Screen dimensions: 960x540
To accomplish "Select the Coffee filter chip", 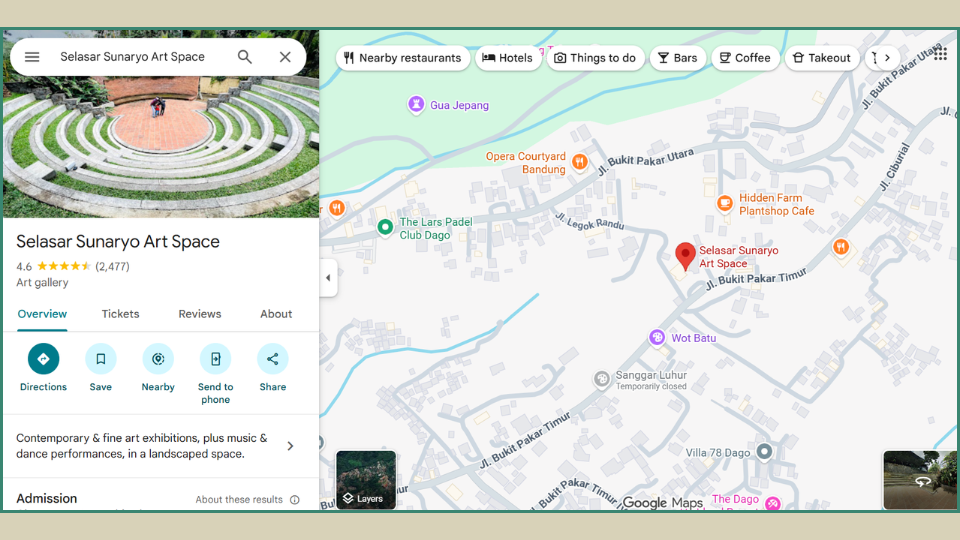I will tap(745, 58).
